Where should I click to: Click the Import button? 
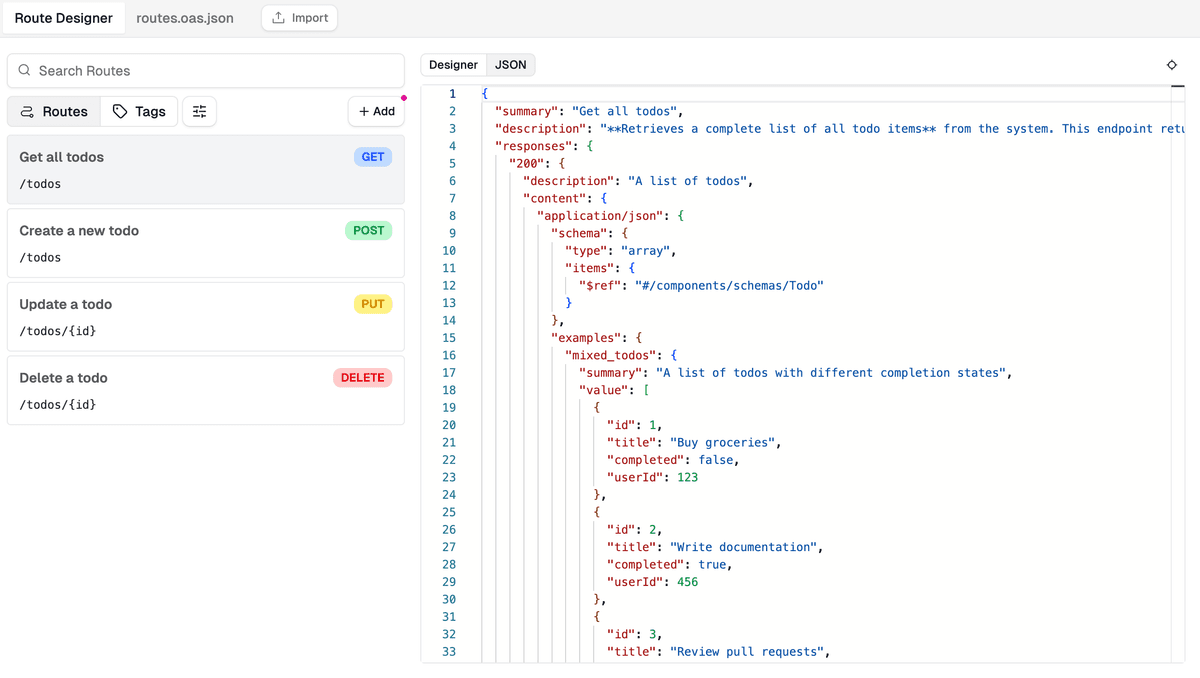point(300,18)
